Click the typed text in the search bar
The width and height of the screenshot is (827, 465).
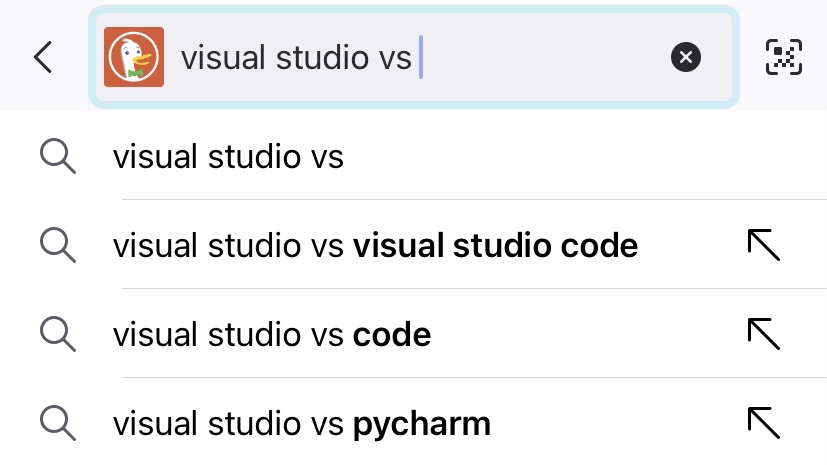pos(295,58)
